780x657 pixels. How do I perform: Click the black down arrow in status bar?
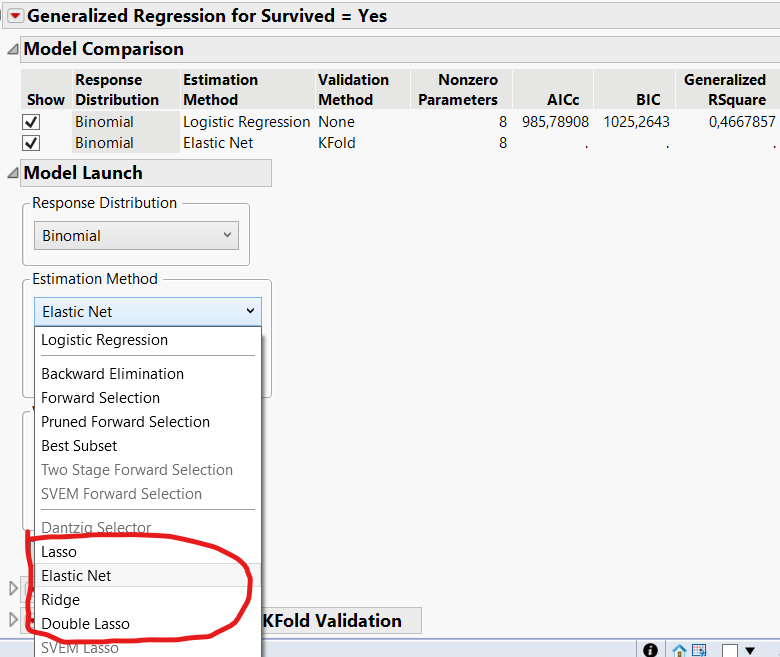point(750,650)
